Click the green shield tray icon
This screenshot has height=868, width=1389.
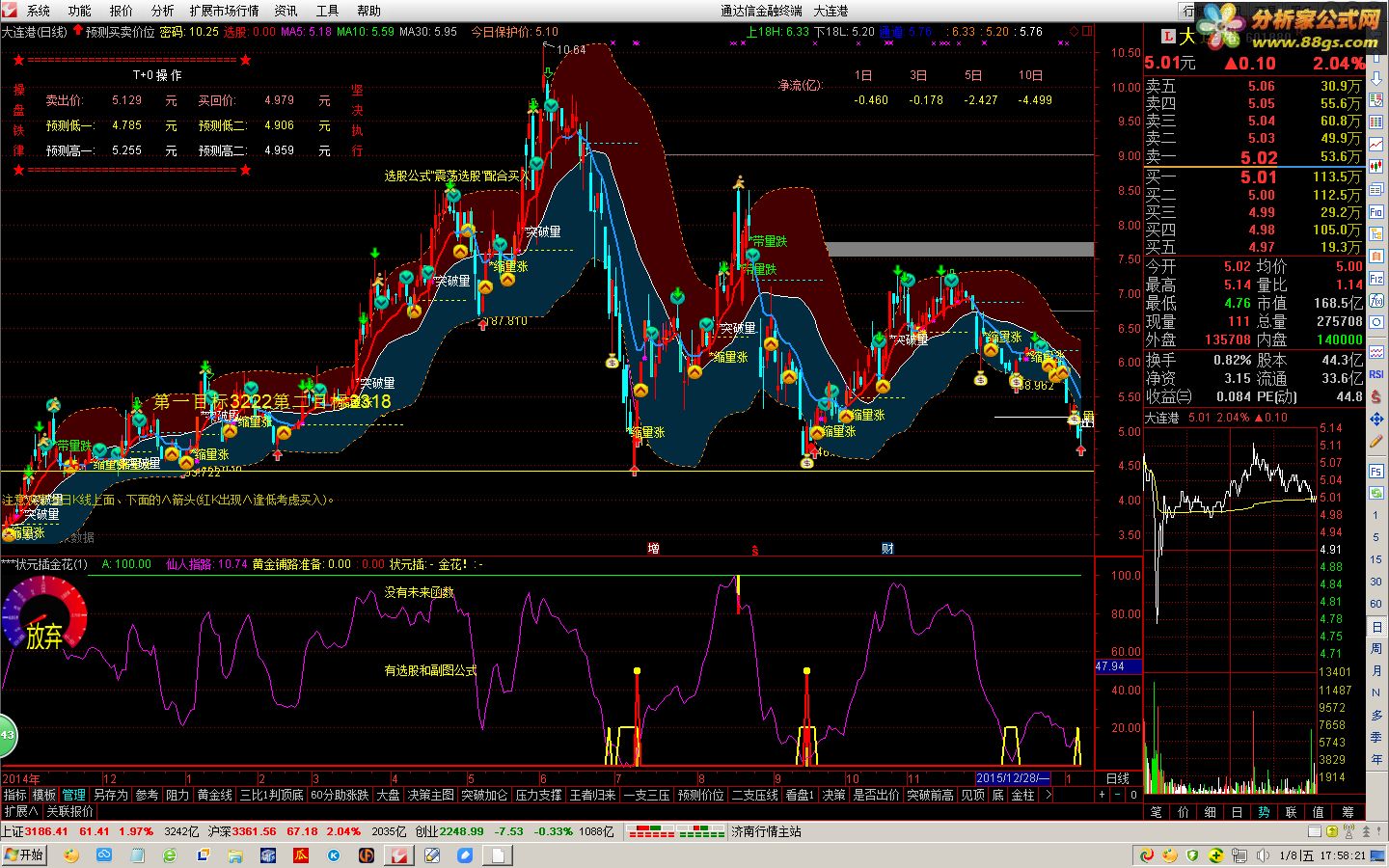tap(1193, 854)
